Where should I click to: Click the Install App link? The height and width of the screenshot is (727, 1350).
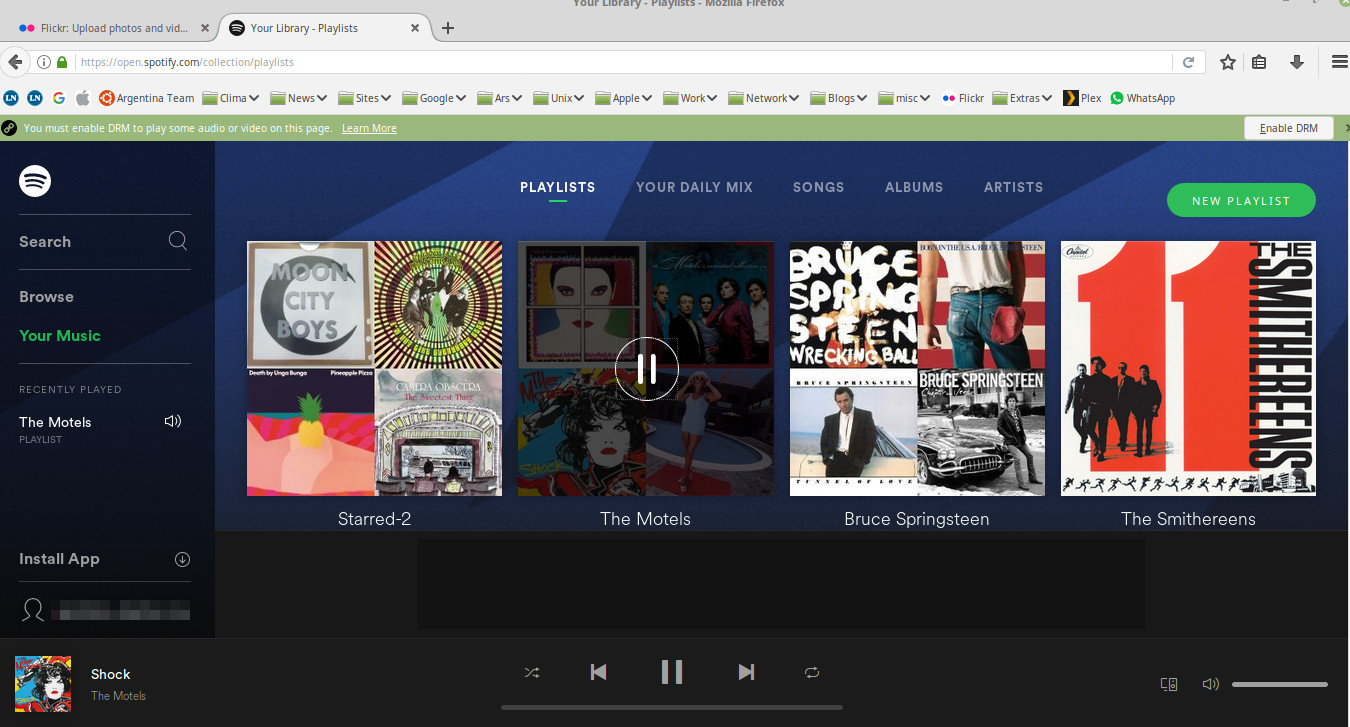click(59, 559)
